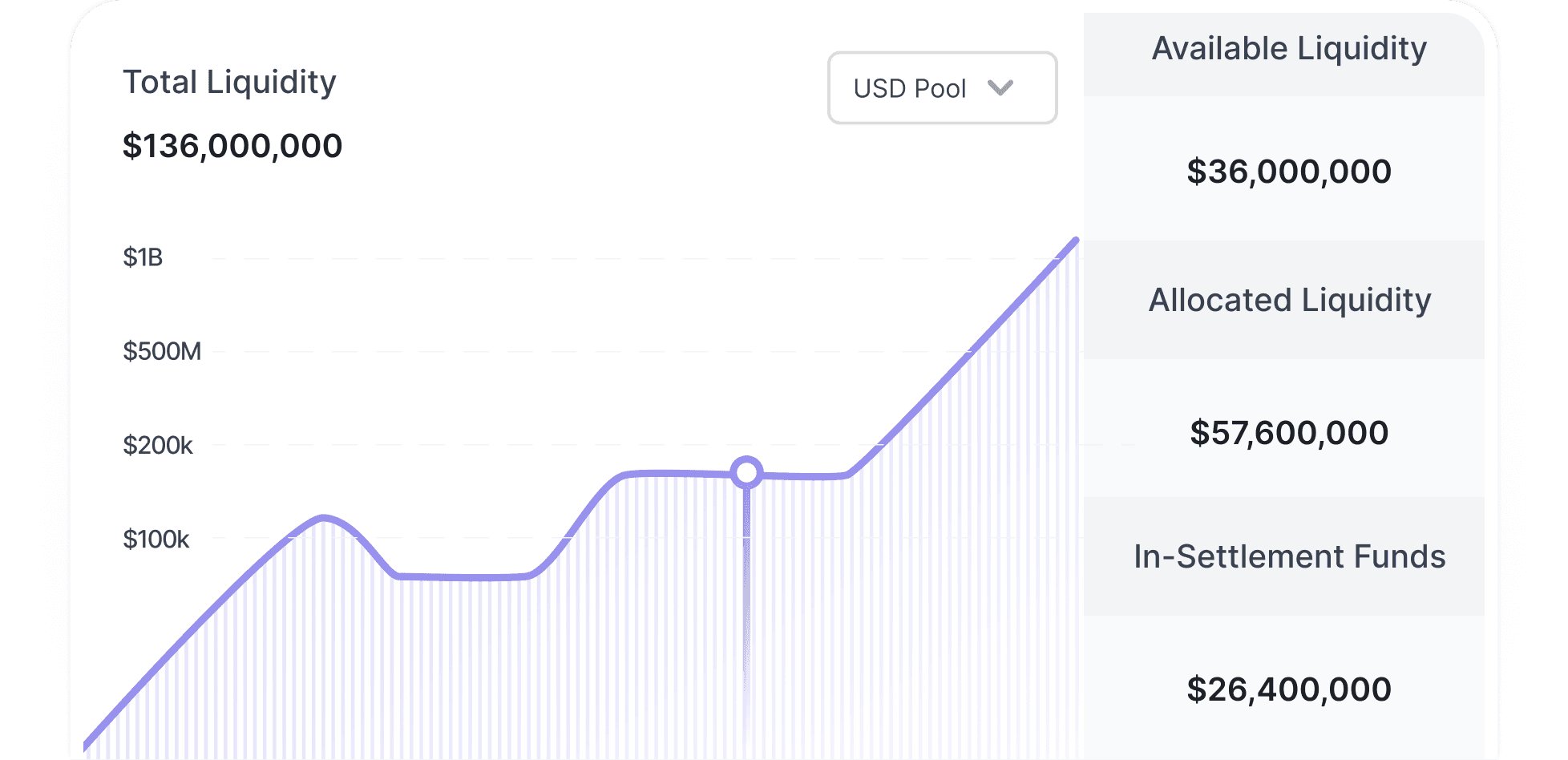Image resolution: width=1568 pixels, height=760 pixels.
Task: Click the $136,000,000 total value
Action: tap(233, 145)
